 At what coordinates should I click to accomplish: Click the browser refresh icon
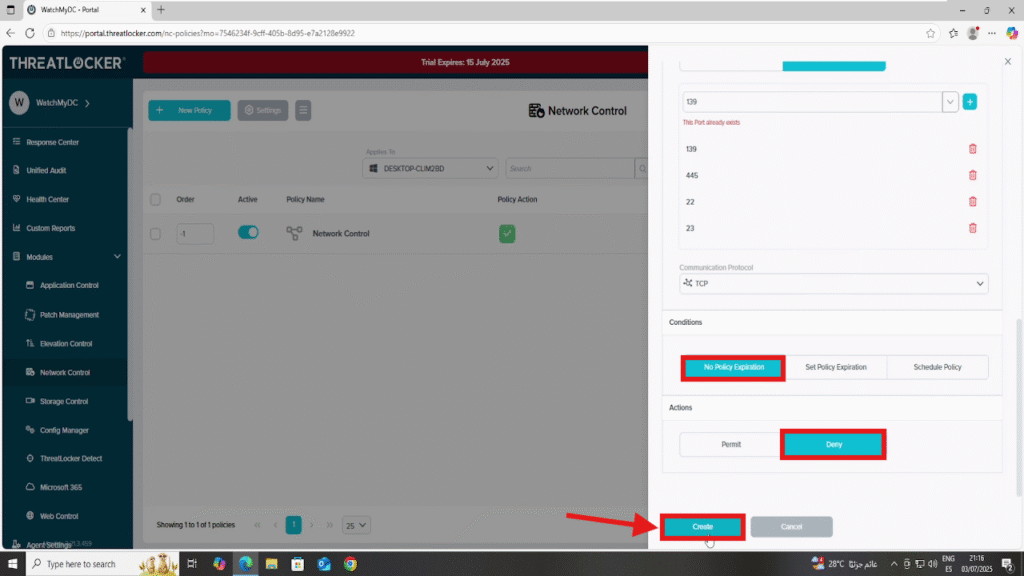[30, 33]
